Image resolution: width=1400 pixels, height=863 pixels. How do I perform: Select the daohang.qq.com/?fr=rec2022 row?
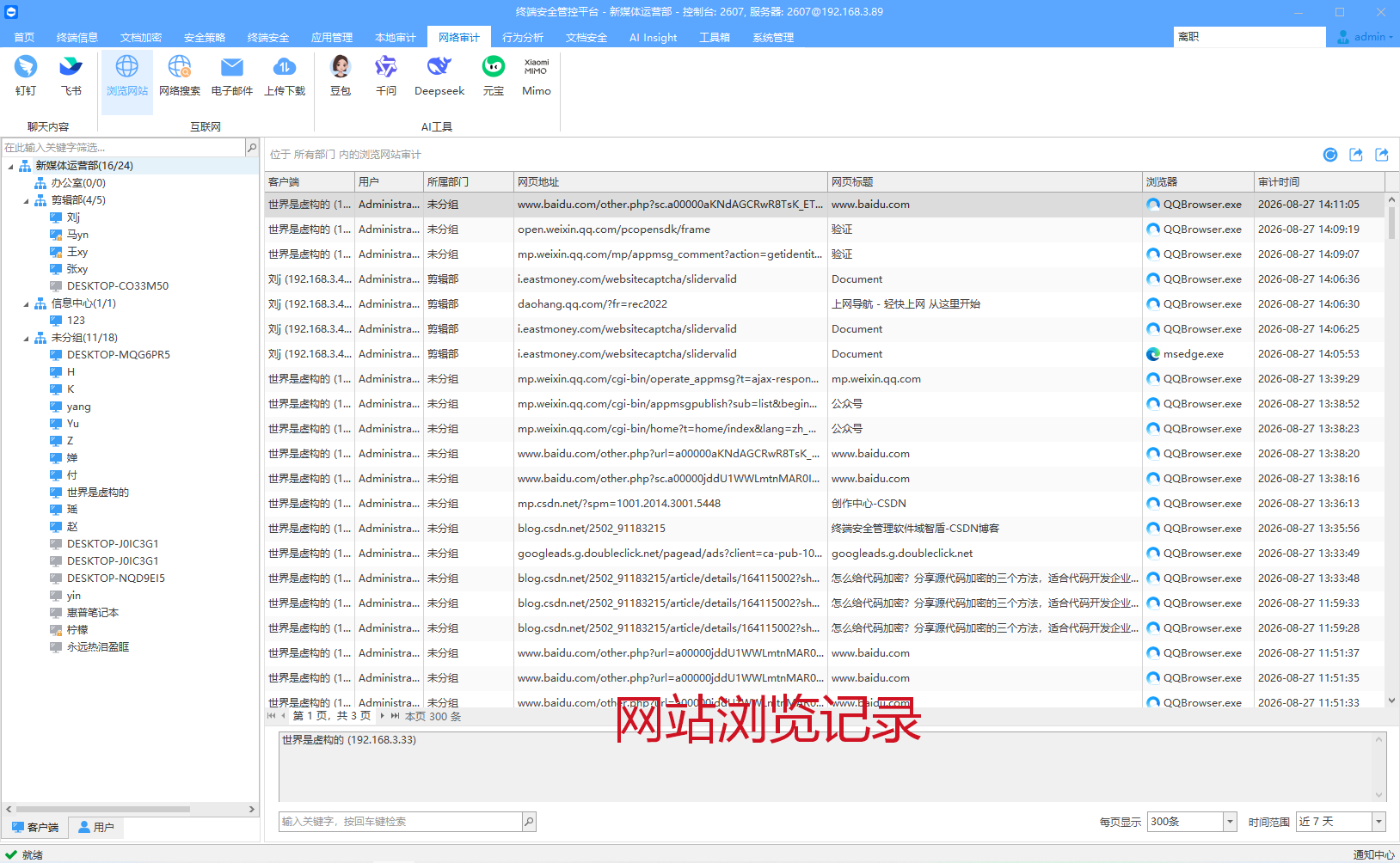pos(825,304)
